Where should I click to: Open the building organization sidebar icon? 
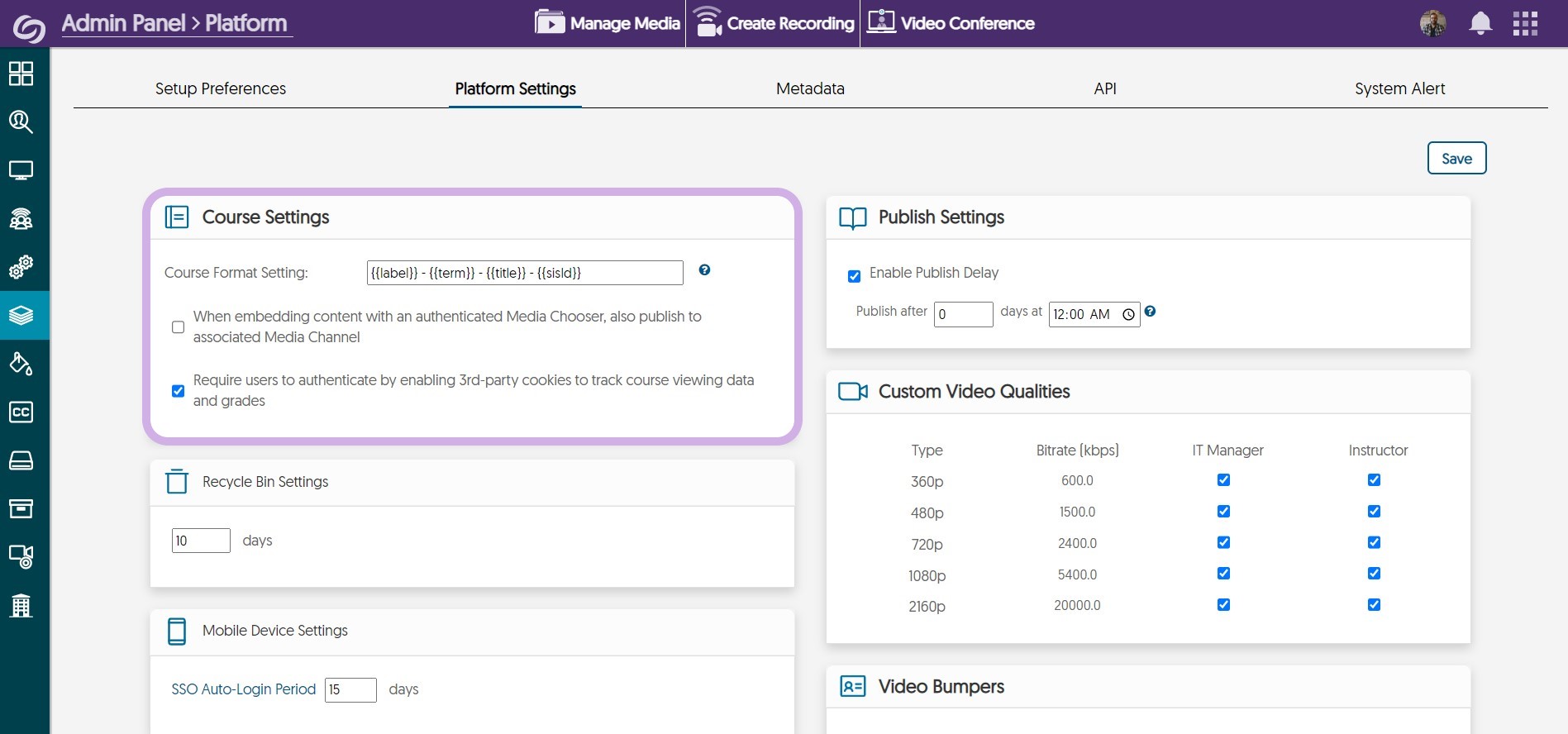(x=21, y=606)
